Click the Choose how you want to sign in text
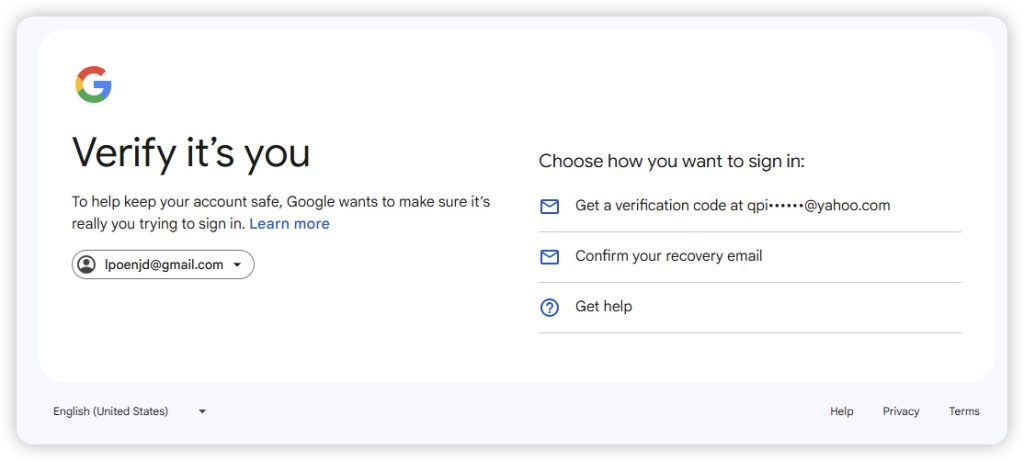The image size is (1024, 461). point(671,161)
